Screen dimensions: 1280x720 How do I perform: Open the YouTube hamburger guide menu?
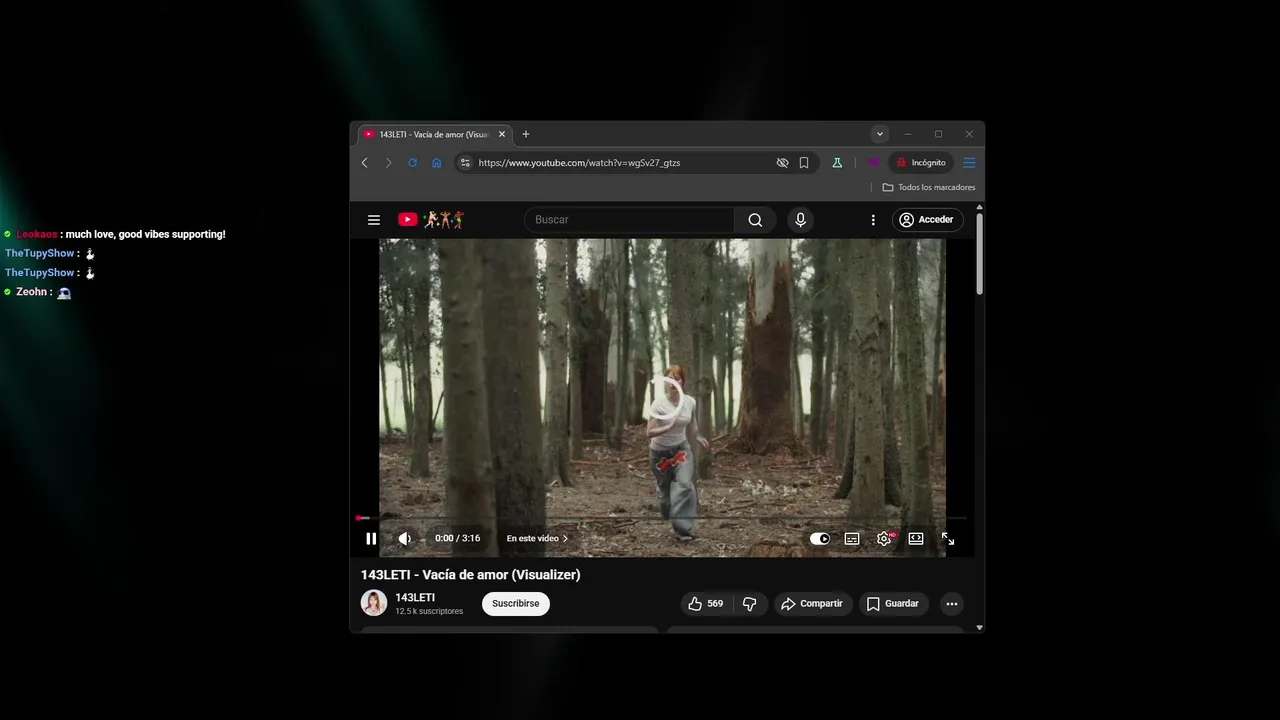(x=374, y=220)
